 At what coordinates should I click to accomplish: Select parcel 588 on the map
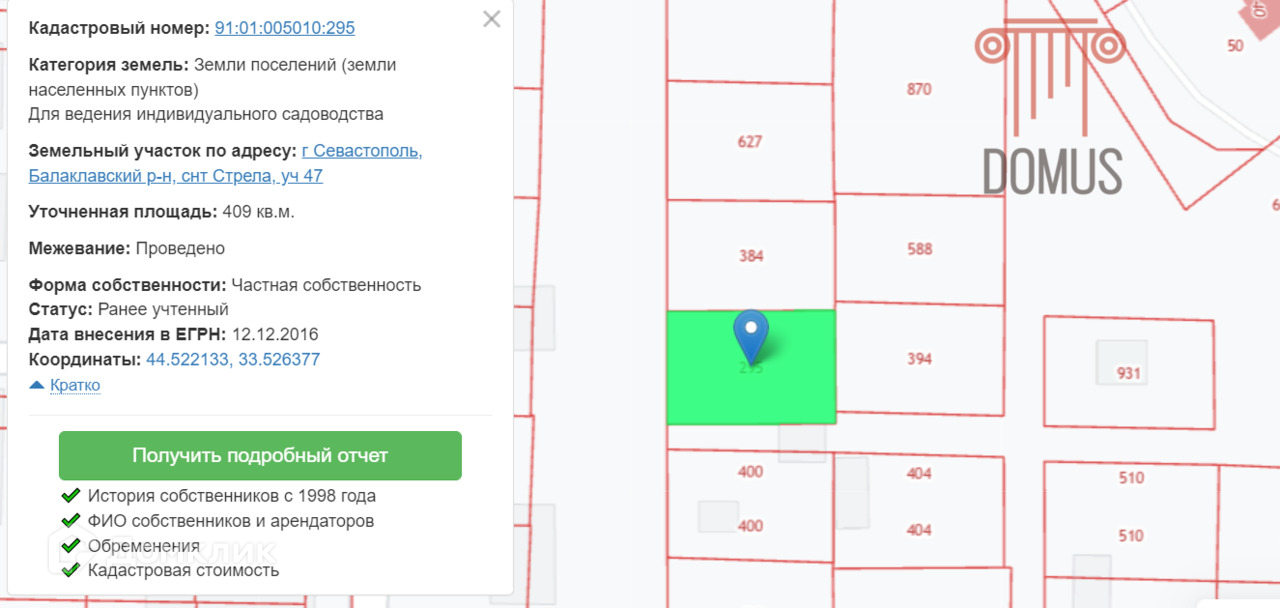tap(919, 248)
